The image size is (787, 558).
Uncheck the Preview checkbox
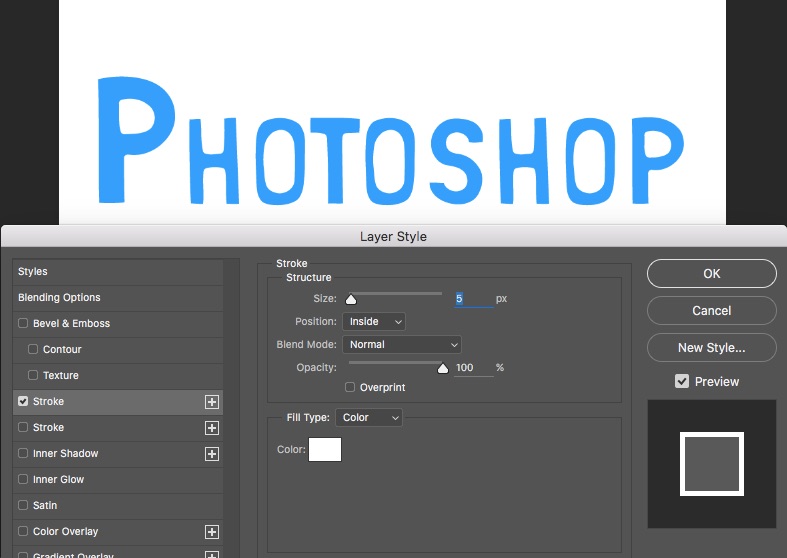[682, 381]
